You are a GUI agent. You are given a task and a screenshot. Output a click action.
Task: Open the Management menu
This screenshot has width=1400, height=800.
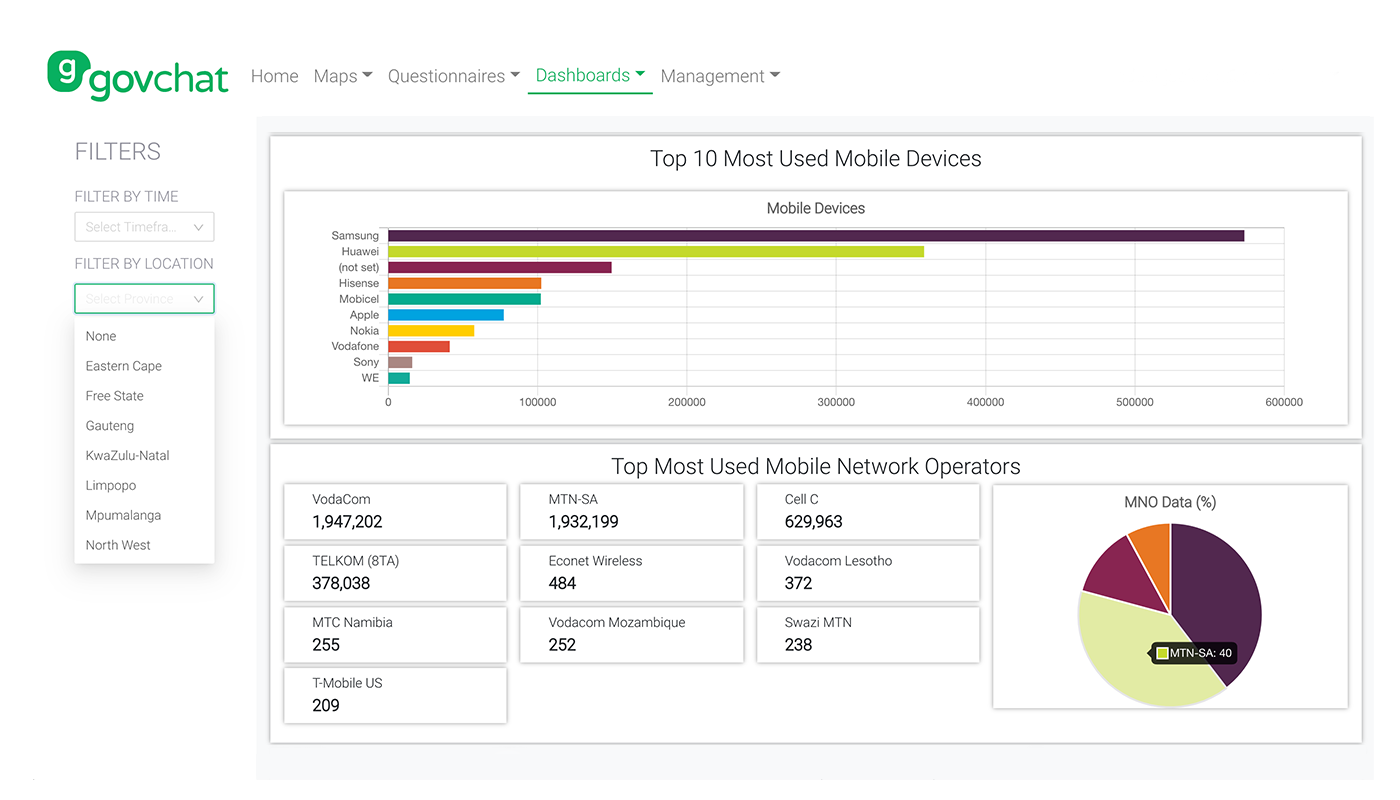(x=720, y=76)
